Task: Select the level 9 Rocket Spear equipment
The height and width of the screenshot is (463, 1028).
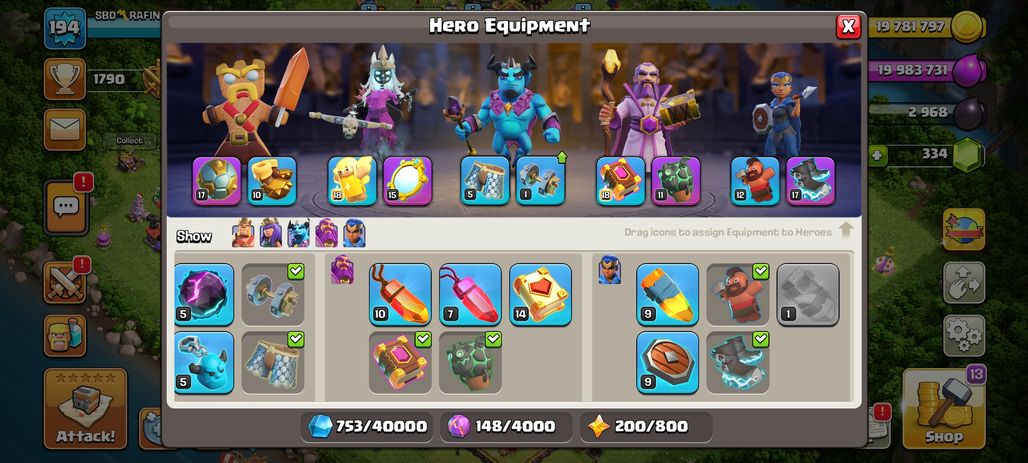Action: (x=667, y=294)
